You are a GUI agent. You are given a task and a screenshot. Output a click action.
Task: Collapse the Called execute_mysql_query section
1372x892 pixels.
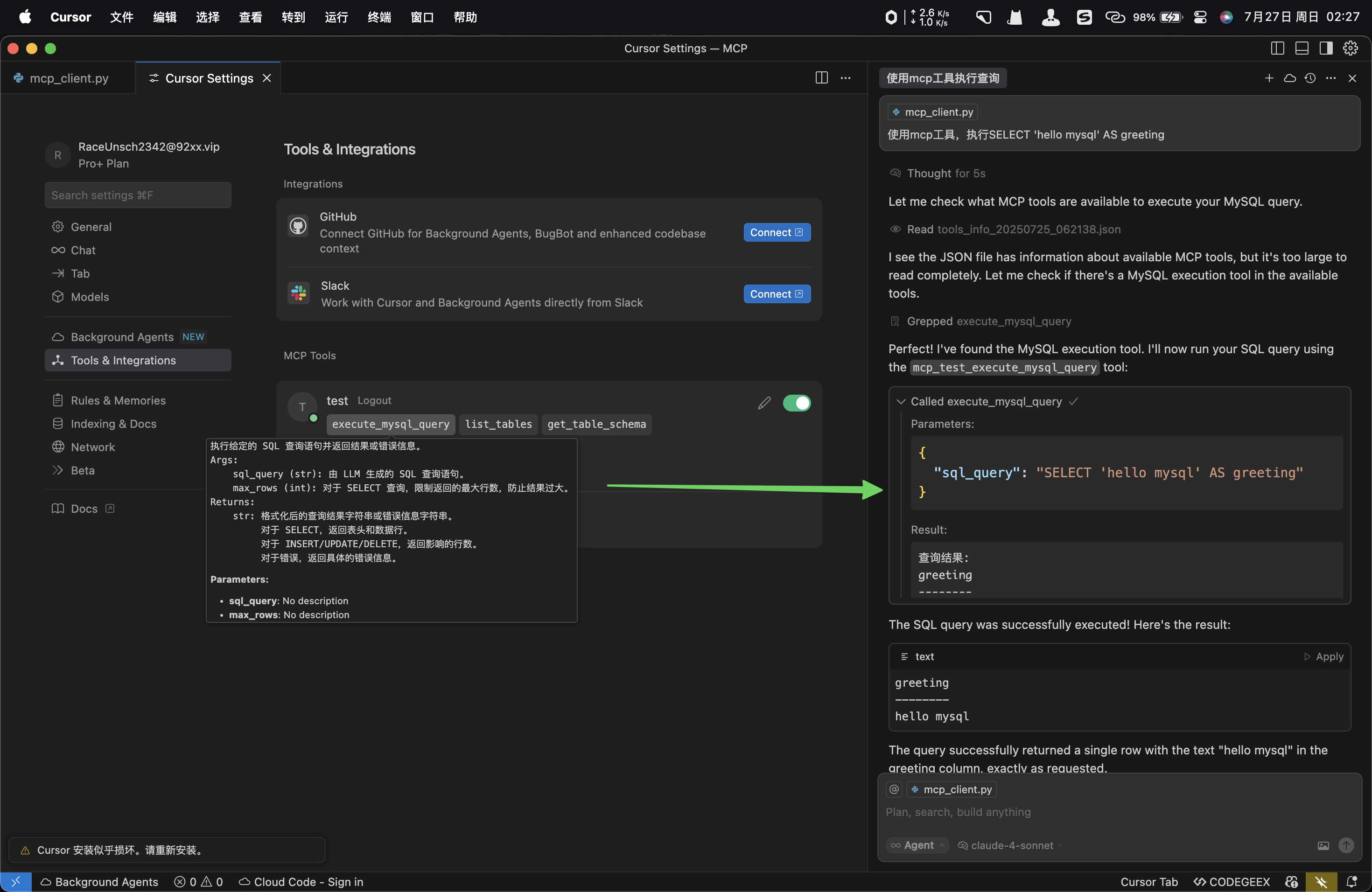(x=901, y=402)
